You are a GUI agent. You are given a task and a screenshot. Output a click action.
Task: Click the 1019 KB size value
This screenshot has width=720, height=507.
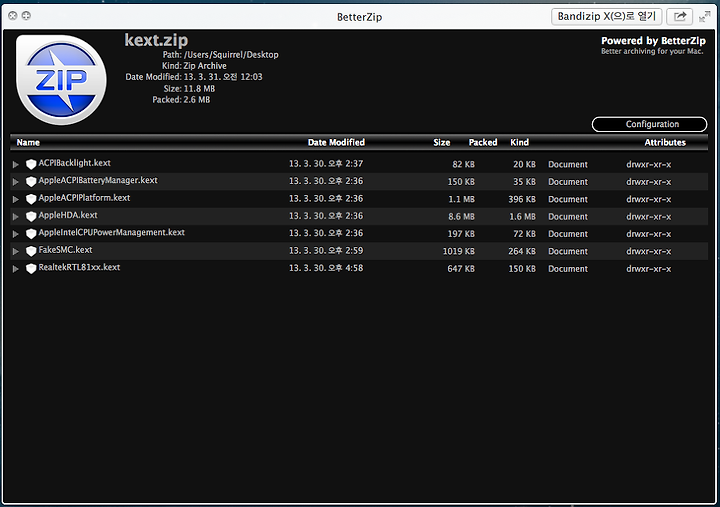(459, 252)
